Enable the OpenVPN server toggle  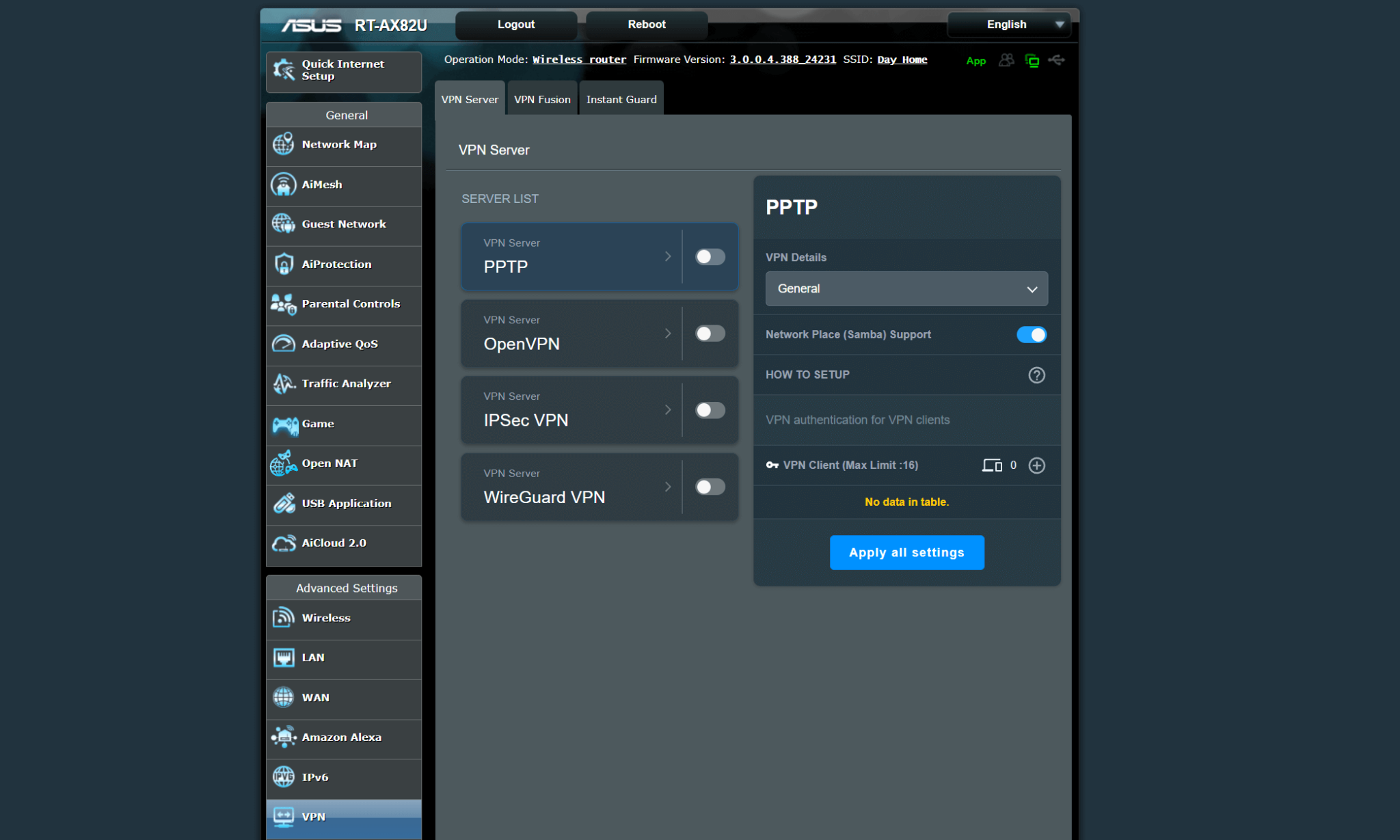(x=710, y=334)
